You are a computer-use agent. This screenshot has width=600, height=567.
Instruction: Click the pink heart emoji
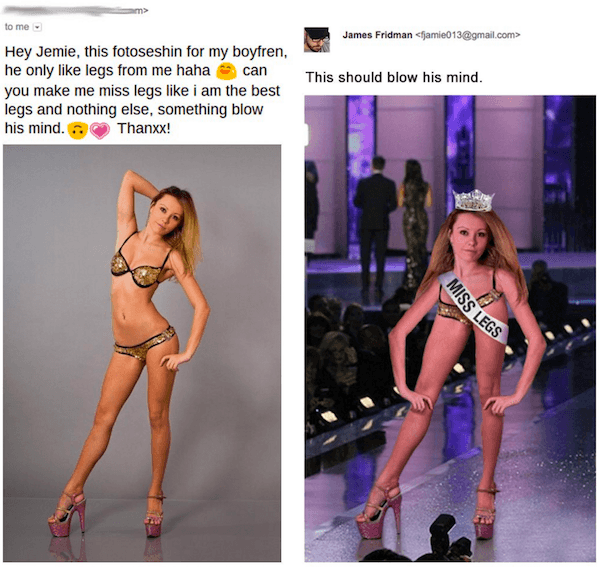100,130
